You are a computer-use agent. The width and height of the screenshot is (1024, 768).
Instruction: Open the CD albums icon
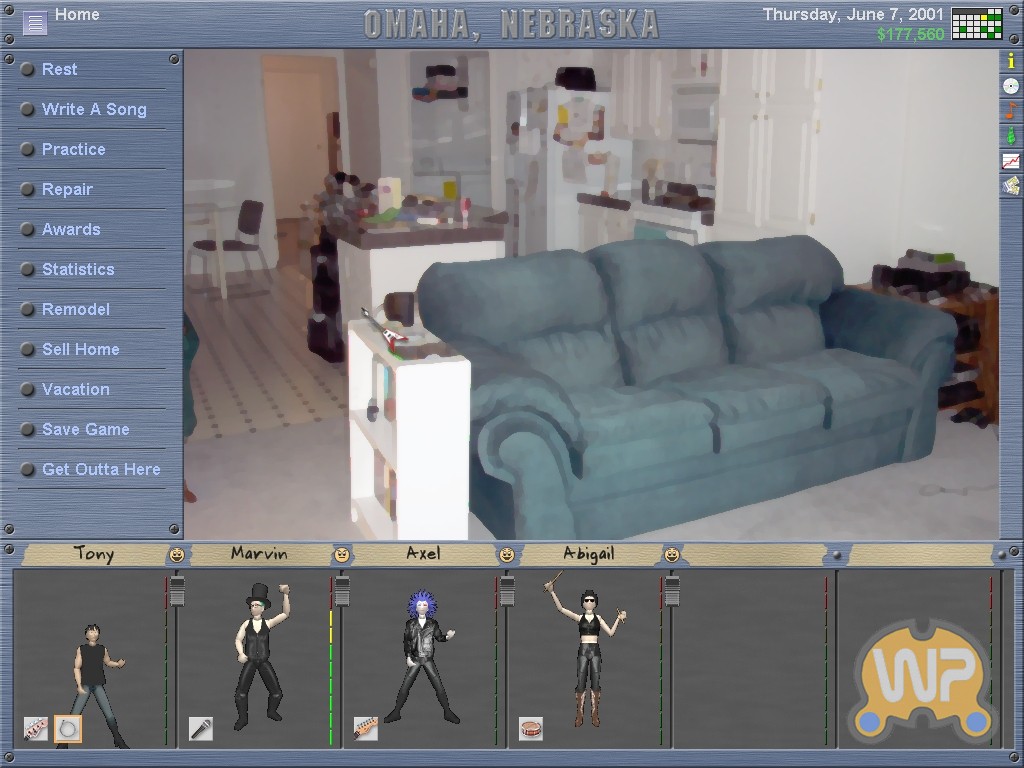[x=1011, y=86]
